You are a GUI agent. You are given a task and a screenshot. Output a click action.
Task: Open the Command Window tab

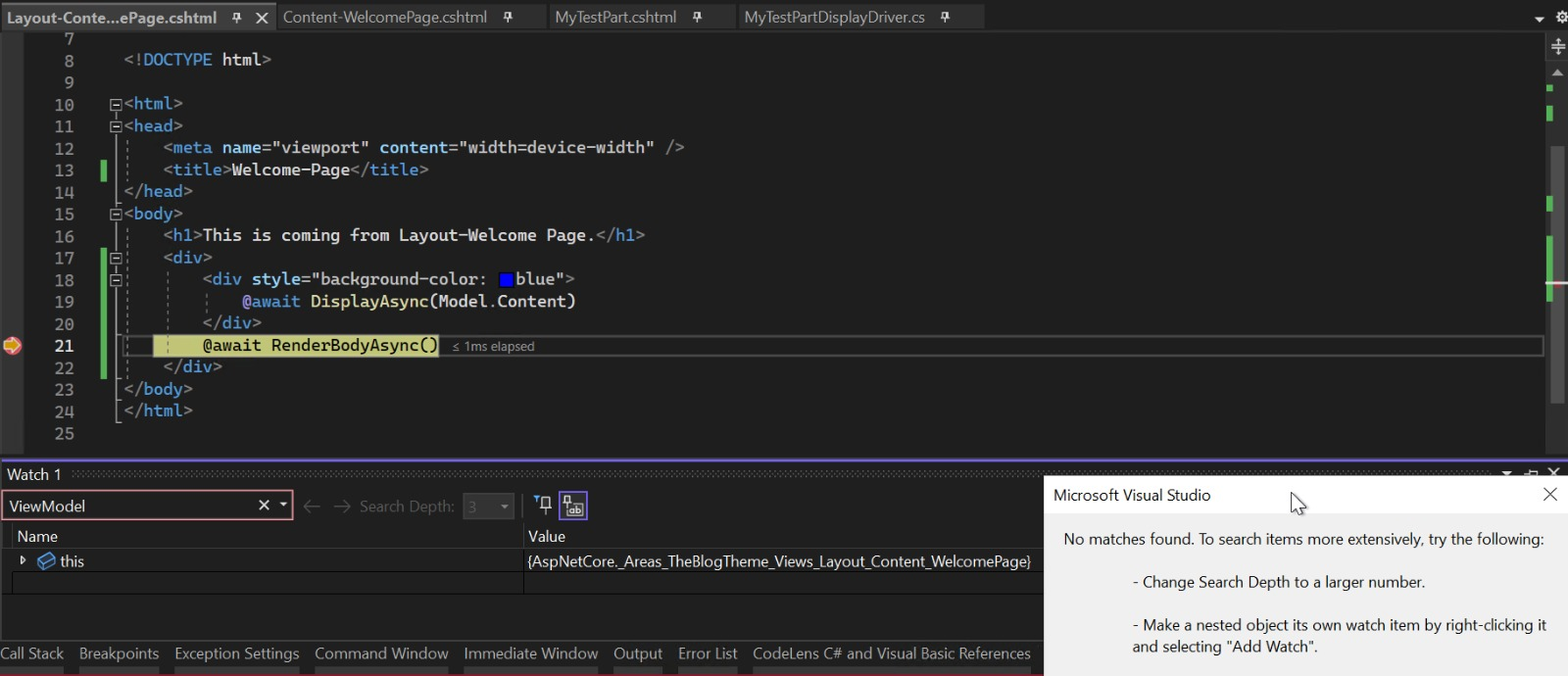[381, 653]
